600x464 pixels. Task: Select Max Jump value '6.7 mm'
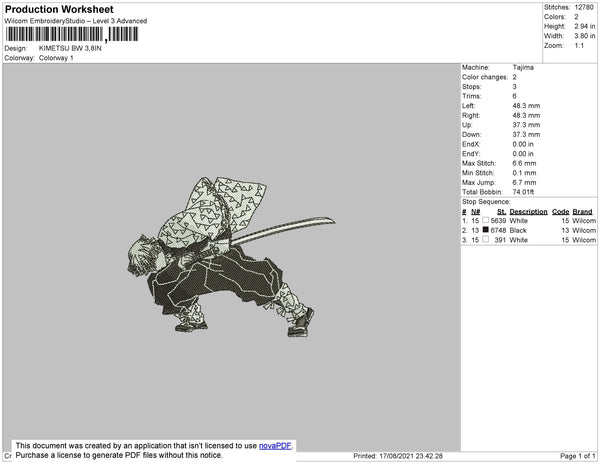[x=524, y=182]
